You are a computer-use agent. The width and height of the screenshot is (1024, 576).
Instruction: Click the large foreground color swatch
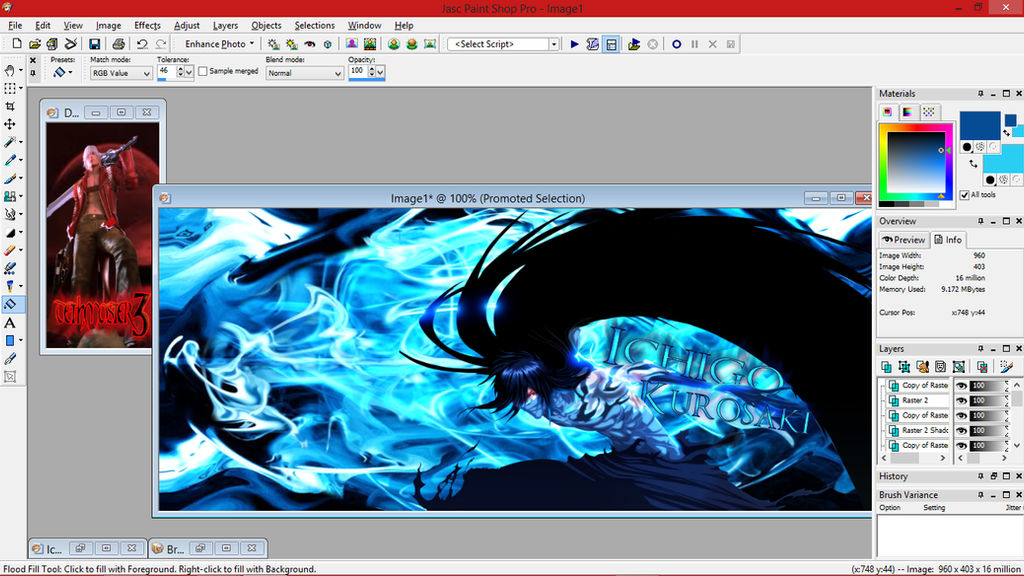pos(980,125)
